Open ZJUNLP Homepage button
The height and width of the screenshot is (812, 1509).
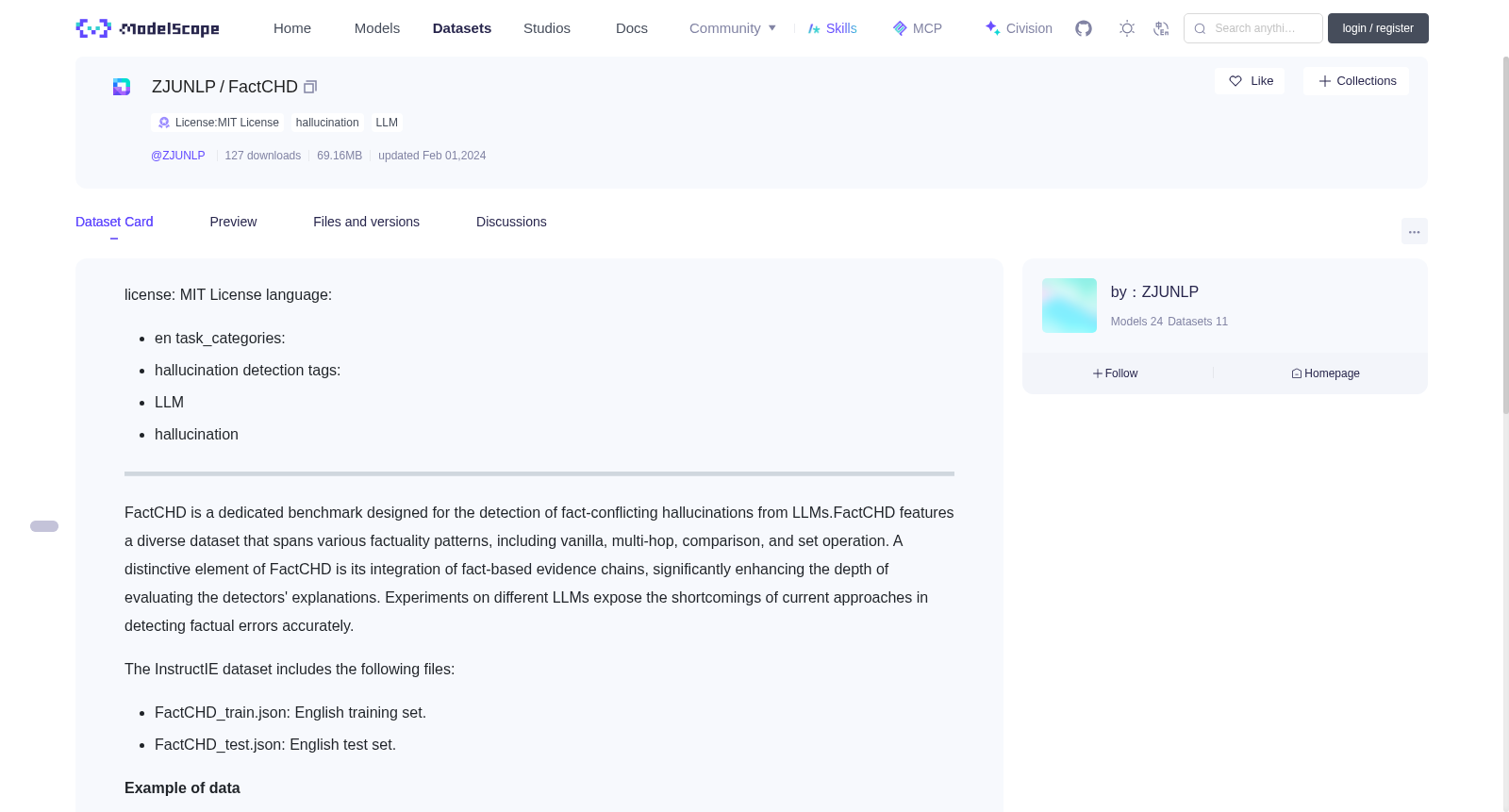1325,373
